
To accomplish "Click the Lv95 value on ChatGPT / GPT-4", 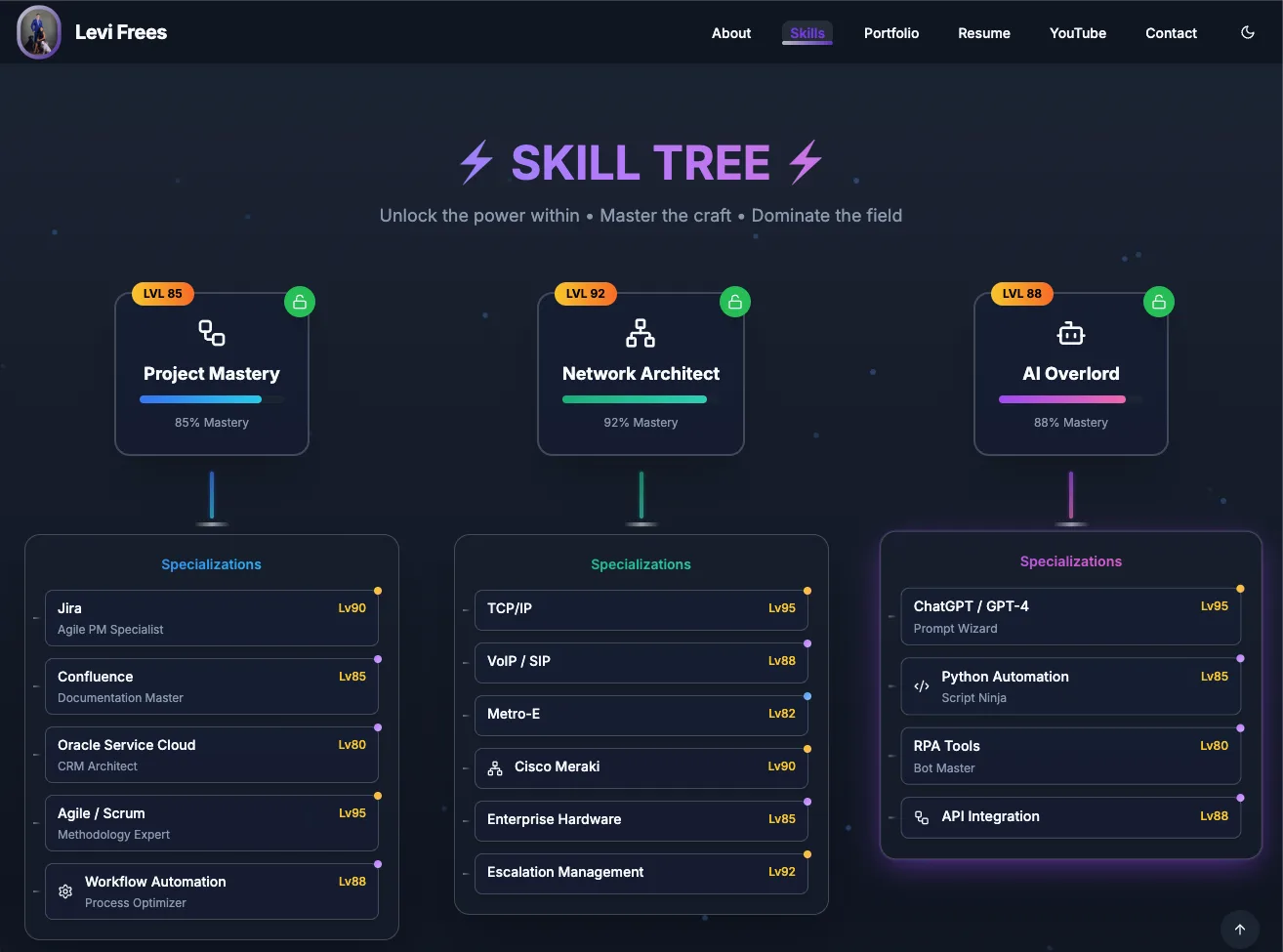I will tap(1215, 606).
